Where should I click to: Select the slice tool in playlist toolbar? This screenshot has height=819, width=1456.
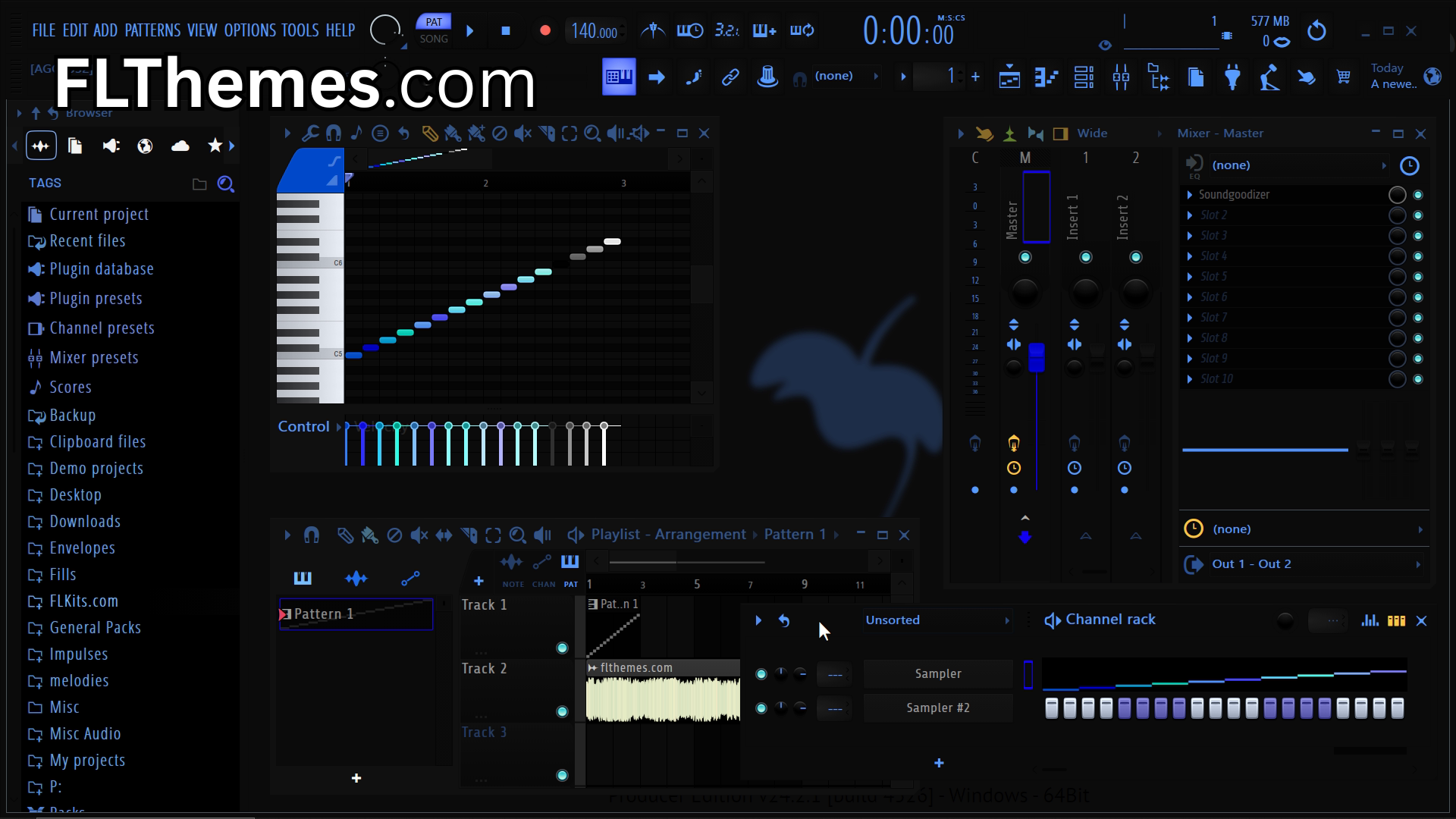(x=469, y=535)
